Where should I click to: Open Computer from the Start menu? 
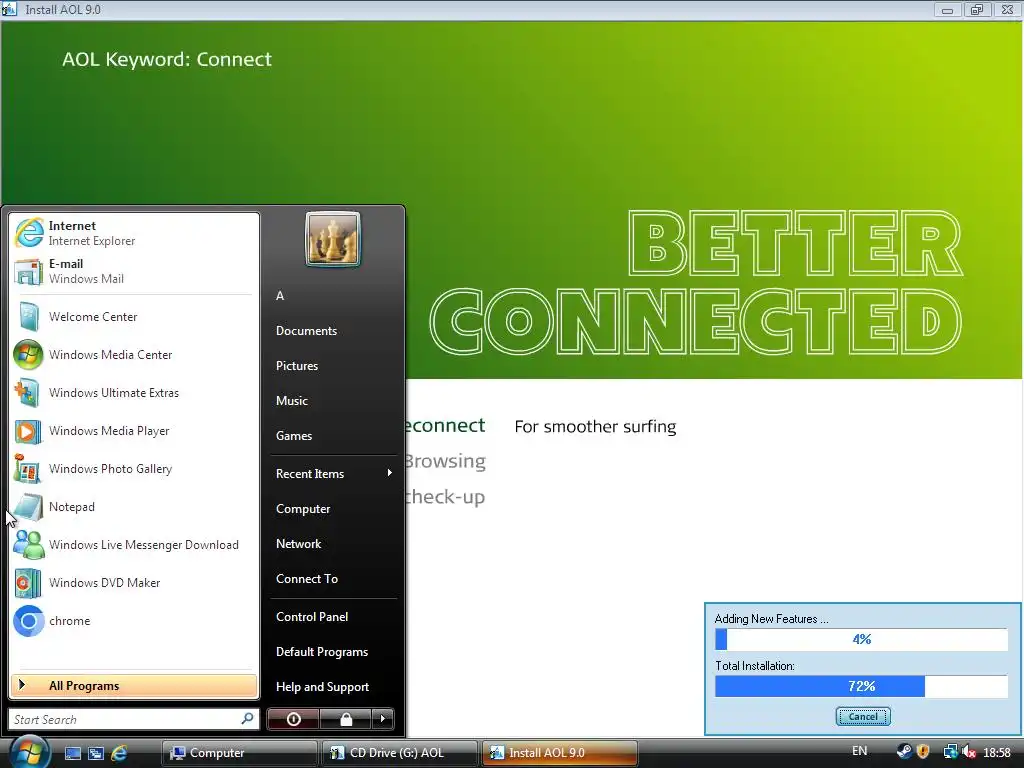coord(333,509)
